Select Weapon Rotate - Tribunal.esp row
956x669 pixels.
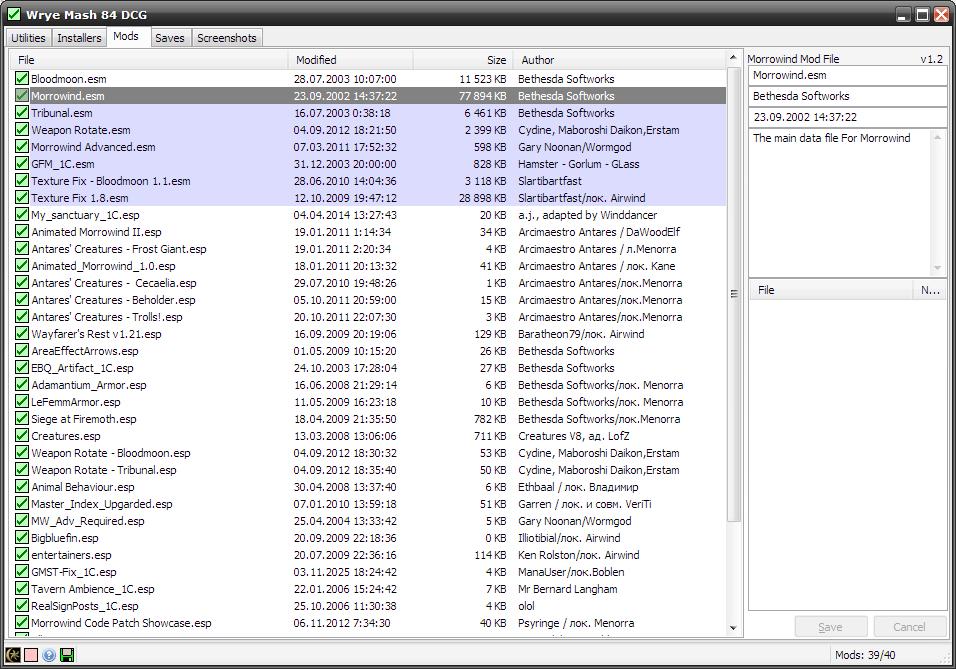[x=370, y=470]
